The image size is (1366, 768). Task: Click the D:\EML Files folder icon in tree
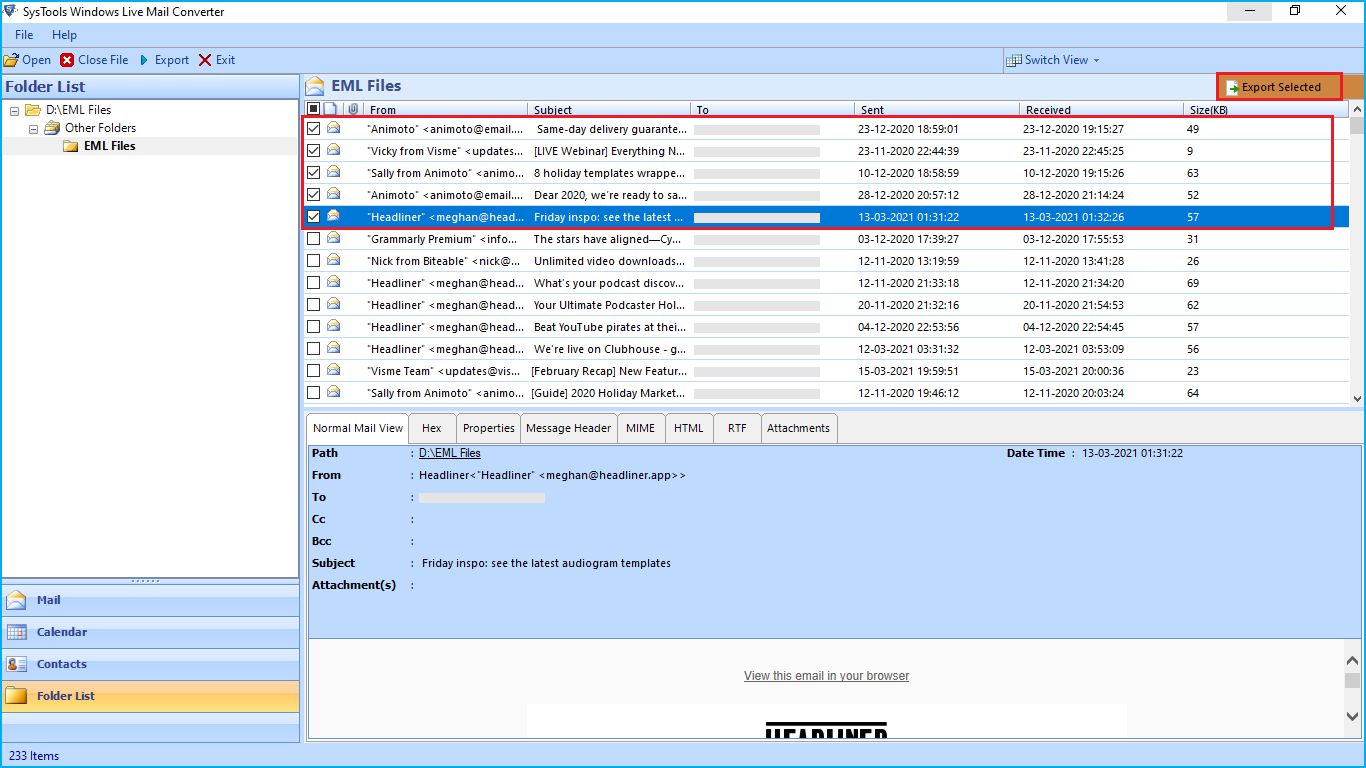tap(33, 110)
